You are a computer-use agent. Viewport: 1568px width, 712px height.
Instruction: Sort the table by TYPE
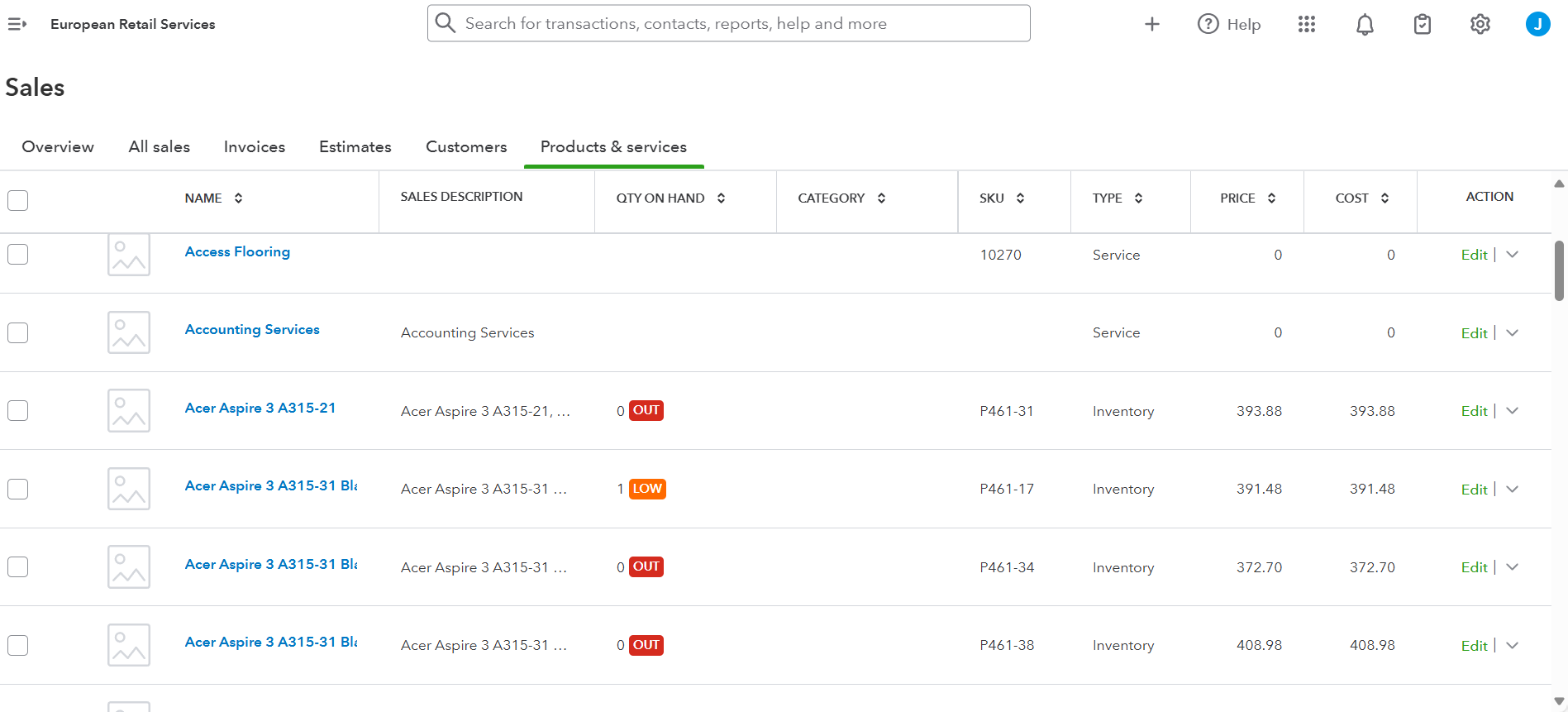(1138, 198)
